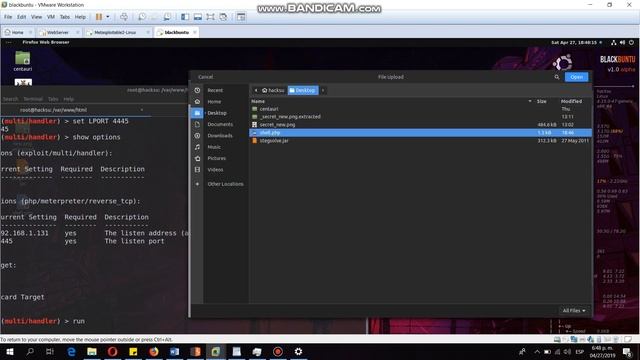Open the All Files filter dropdown
The image size is (640, 360).
click(573, 311)
